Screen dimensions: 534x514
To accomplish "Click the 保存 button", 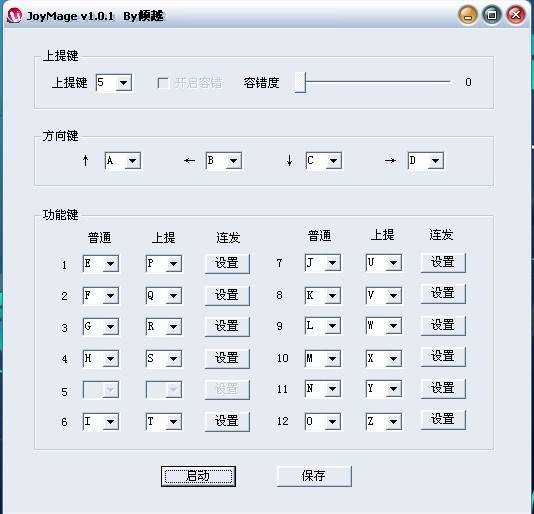I will point(314,476).
